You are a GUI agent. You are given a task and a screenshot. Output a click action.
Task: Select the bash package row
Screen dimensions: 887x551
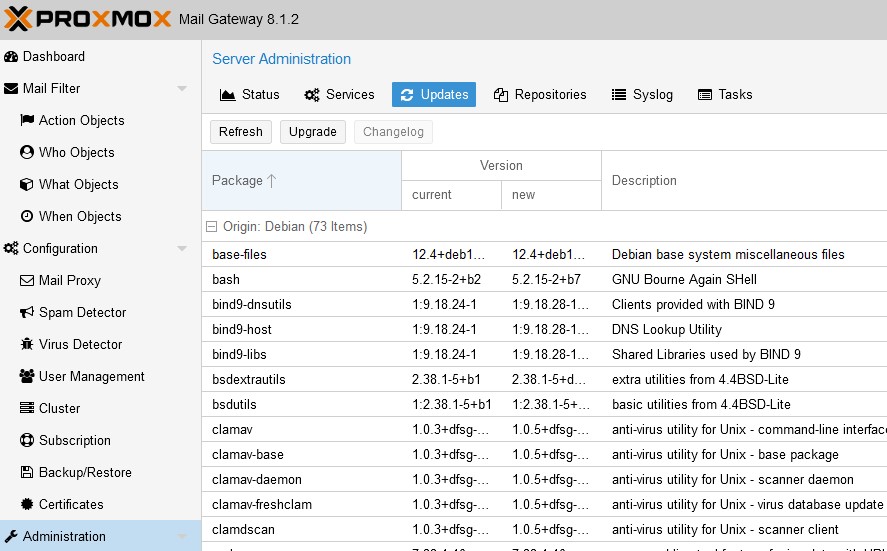(544, 279)
